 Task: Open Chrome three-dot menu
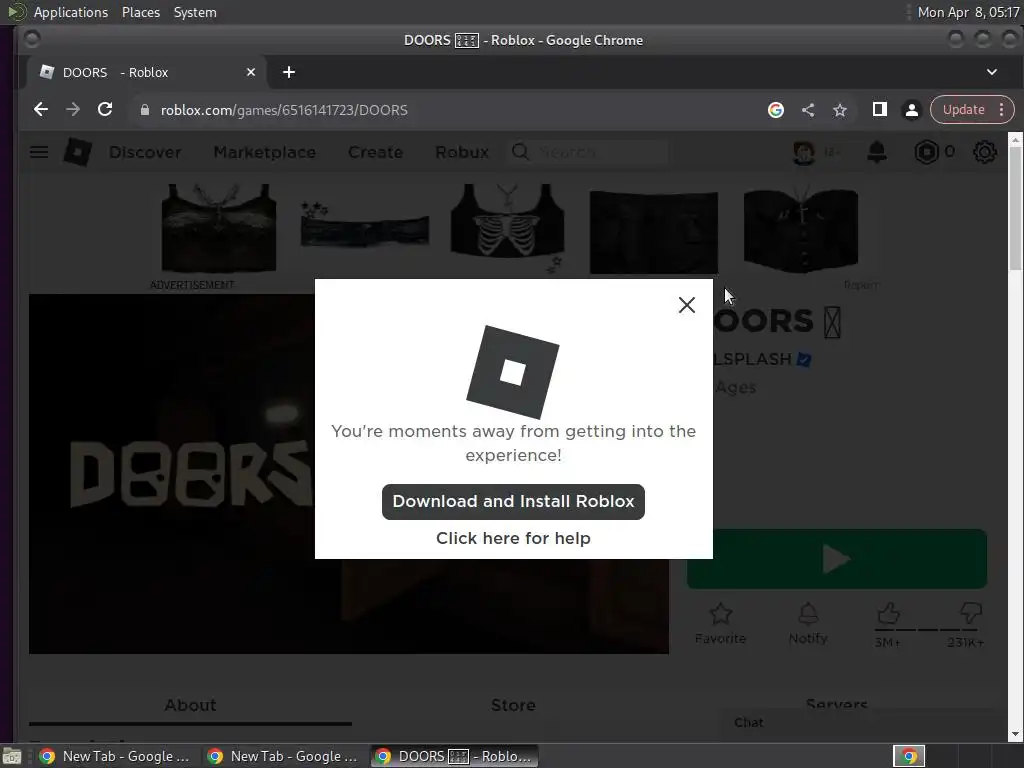(1001, 110)
